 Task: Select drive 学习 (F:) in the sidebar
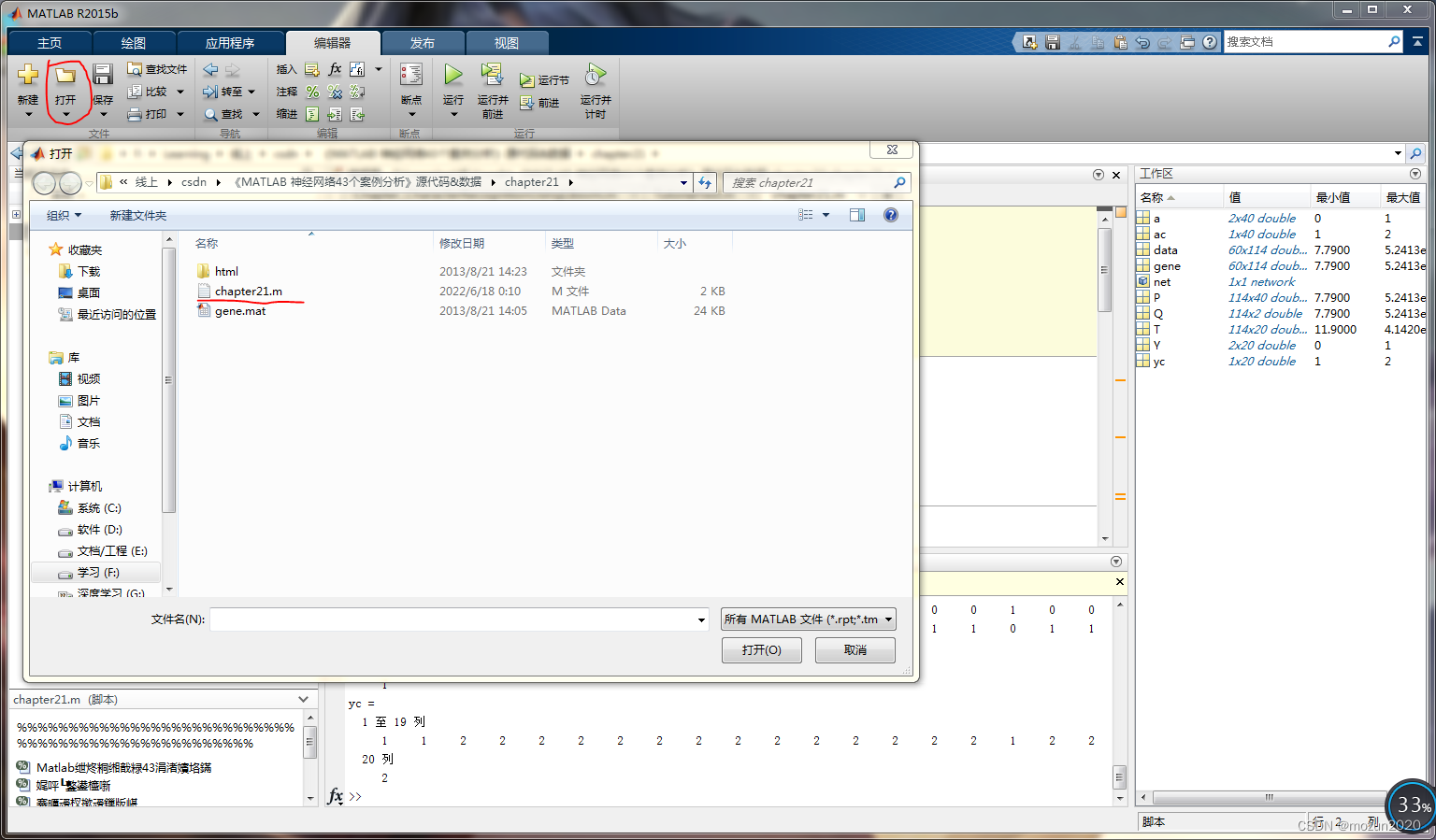coord(98,573)
